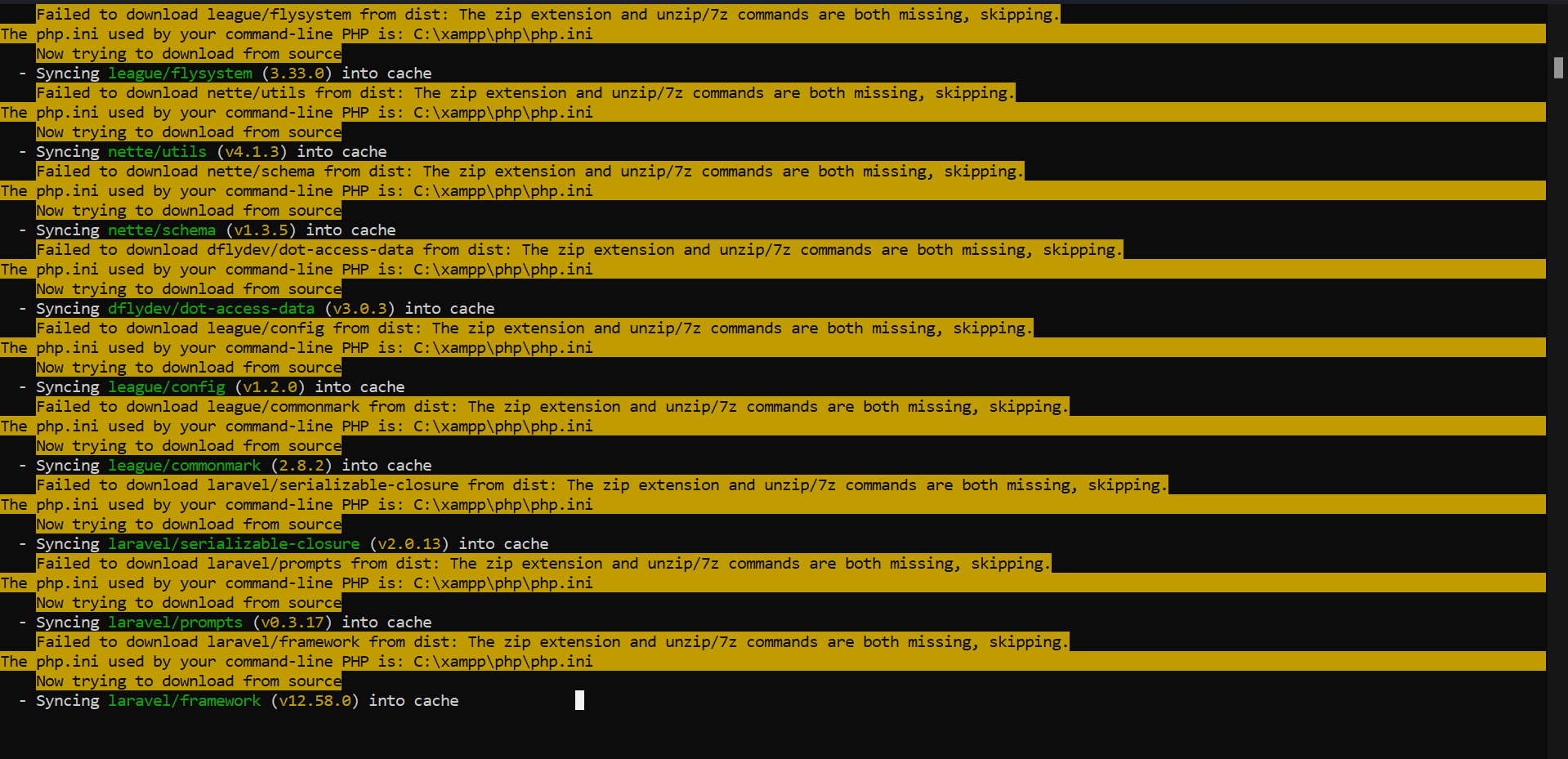Image resolution: width=1568 pixels, height=759 pixels.
Task: Click the green 'league/config' package name
Action: tap(167, 387)
